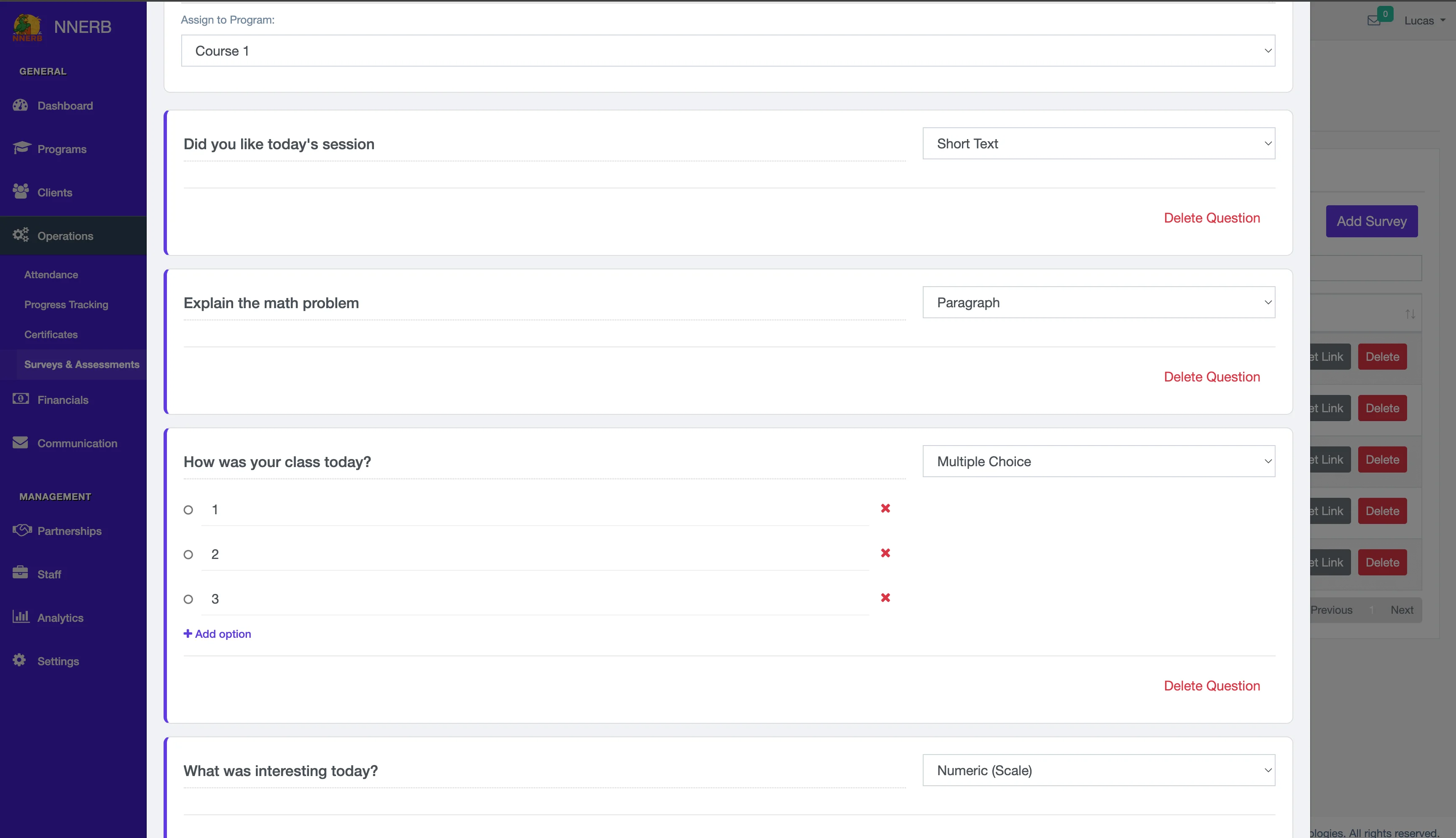Edit the How was your class today field
Image resolution: width=1456 pixels, height=838 pixels.
point(543,462)
